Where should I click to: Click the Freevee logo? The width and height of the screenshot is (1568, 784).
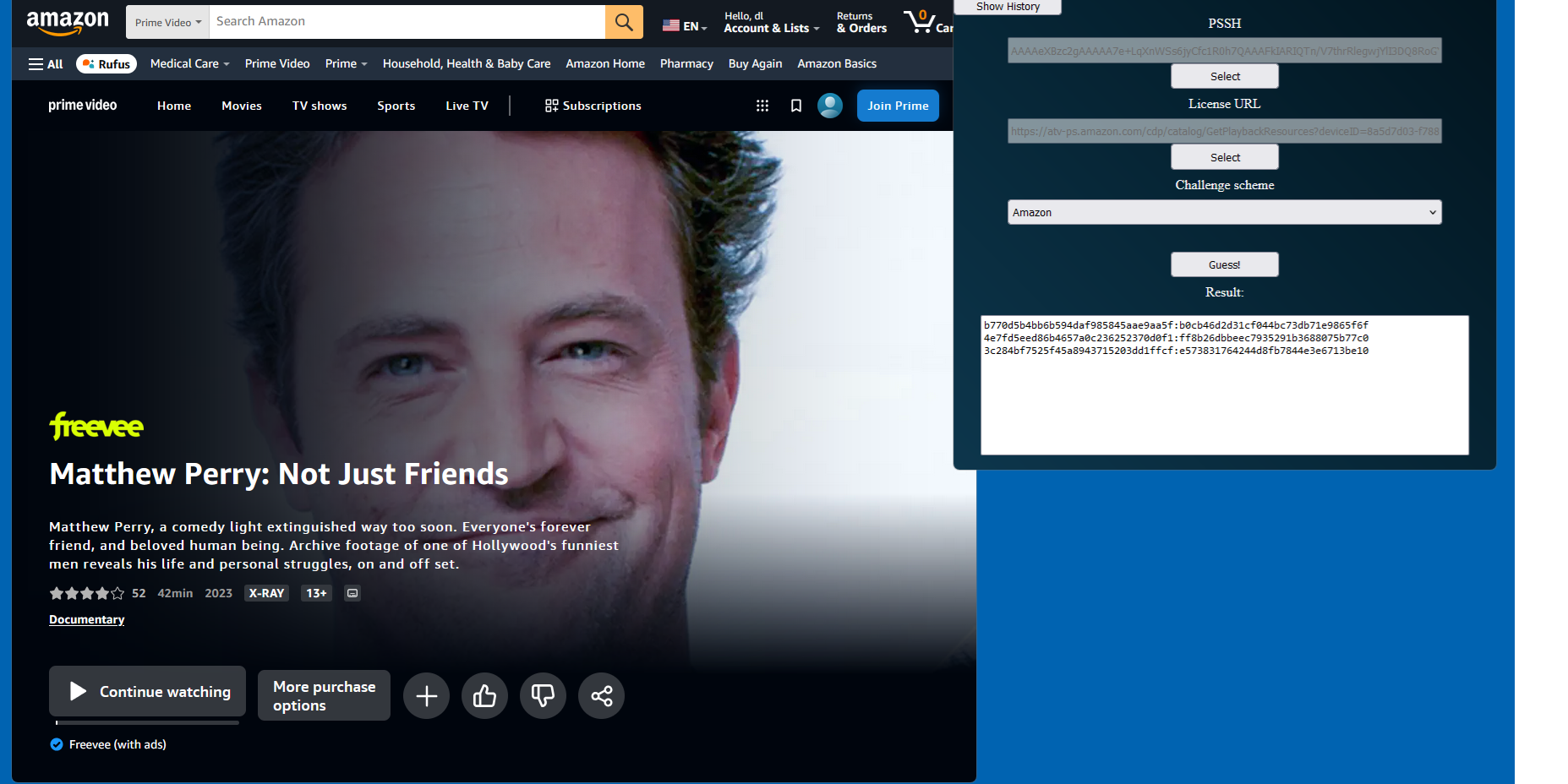pyautogui.click(x=96, y=426)
